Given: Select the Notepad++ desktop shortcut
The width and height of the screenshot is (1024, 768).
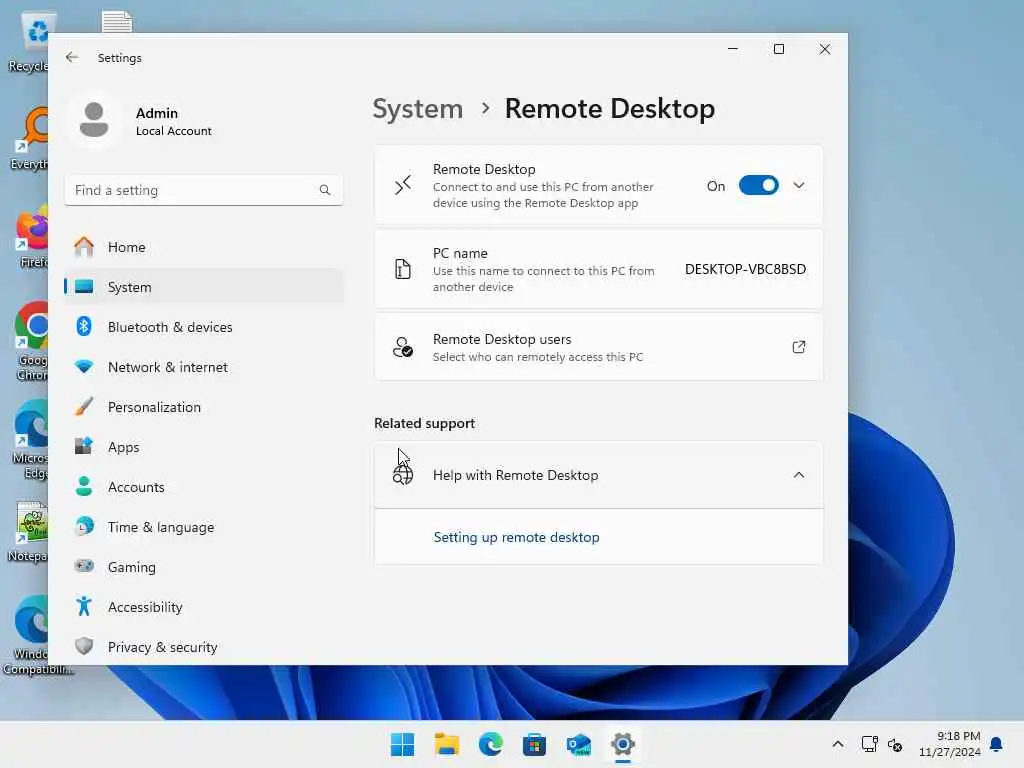Looking at the screenshot, I should tap(29, 532).
